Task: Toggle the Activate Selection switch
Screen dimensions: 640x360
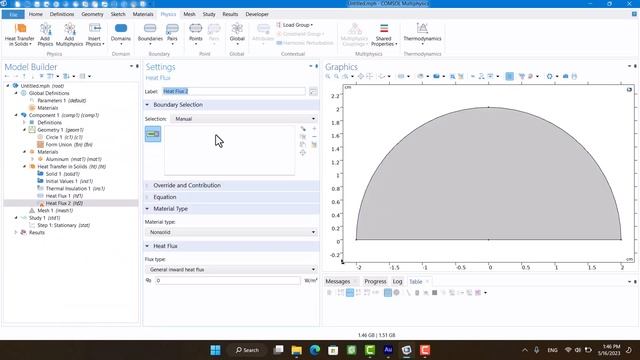Action: (153, 134)
